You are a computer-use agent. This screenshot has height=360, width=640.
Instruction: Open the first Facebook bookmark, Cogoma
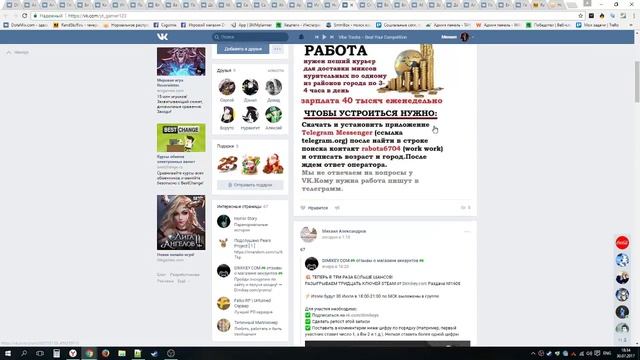[165, 25]
